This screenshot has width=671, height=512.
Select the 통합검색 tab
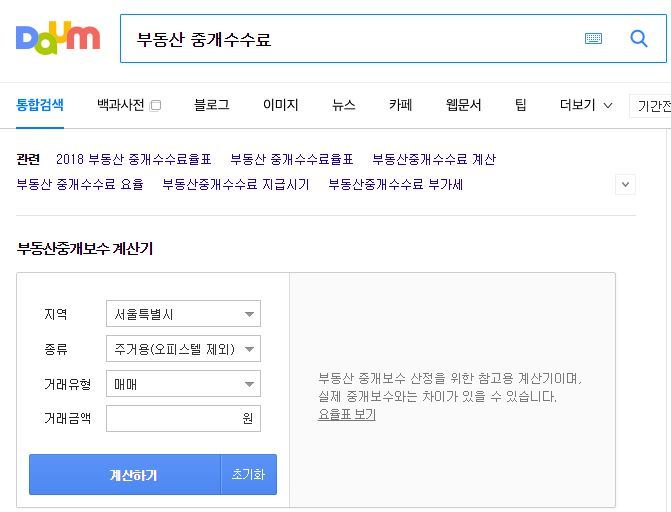(x=40, y=105)
